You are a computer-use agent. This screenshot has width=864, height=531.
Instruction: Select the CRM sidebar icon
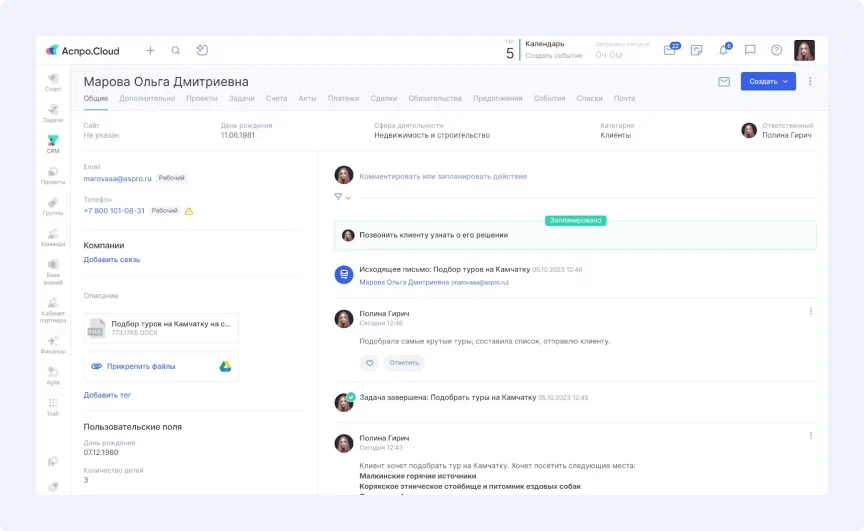pyautogui.click(x=53, y=144)
